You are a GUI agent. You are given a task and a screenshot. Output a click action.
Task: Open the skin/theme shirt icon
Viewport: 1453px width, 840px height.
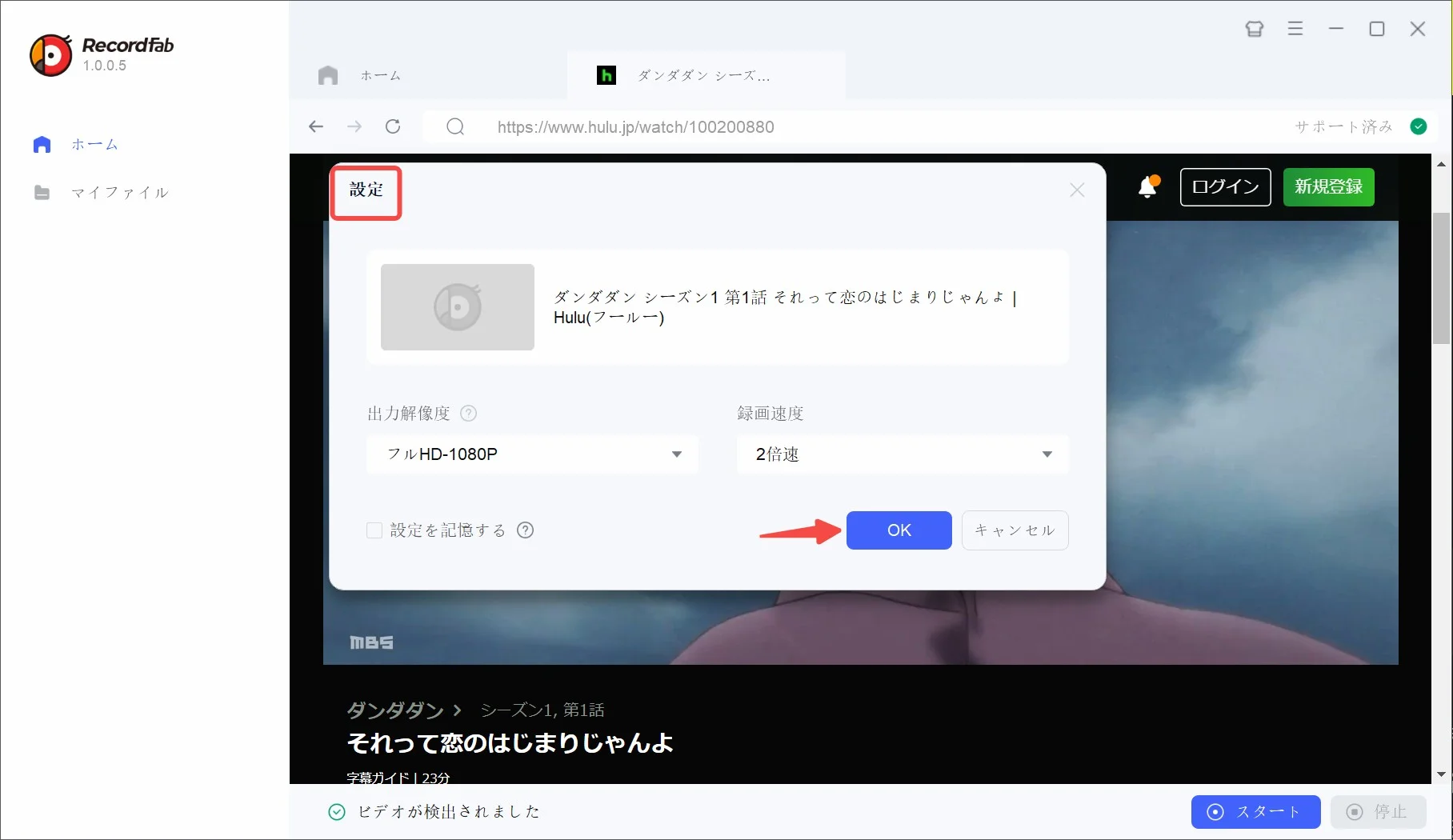(1255, 29)
